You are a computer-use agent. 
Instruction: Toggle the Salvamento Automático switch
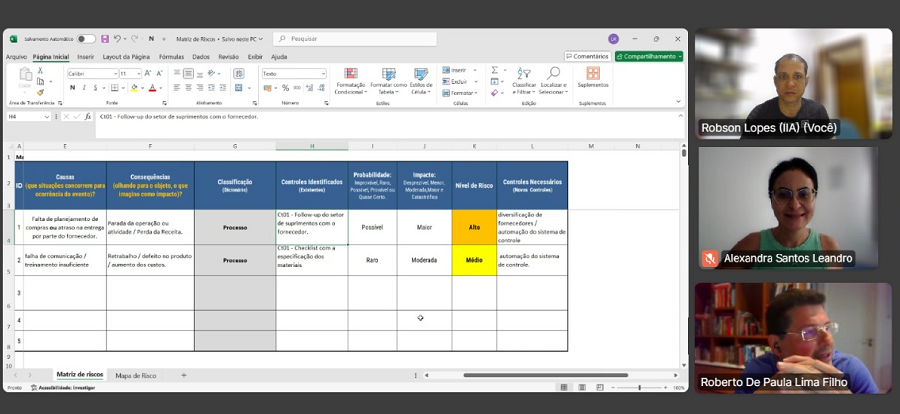pyautogui.click(x=86, y=39)
